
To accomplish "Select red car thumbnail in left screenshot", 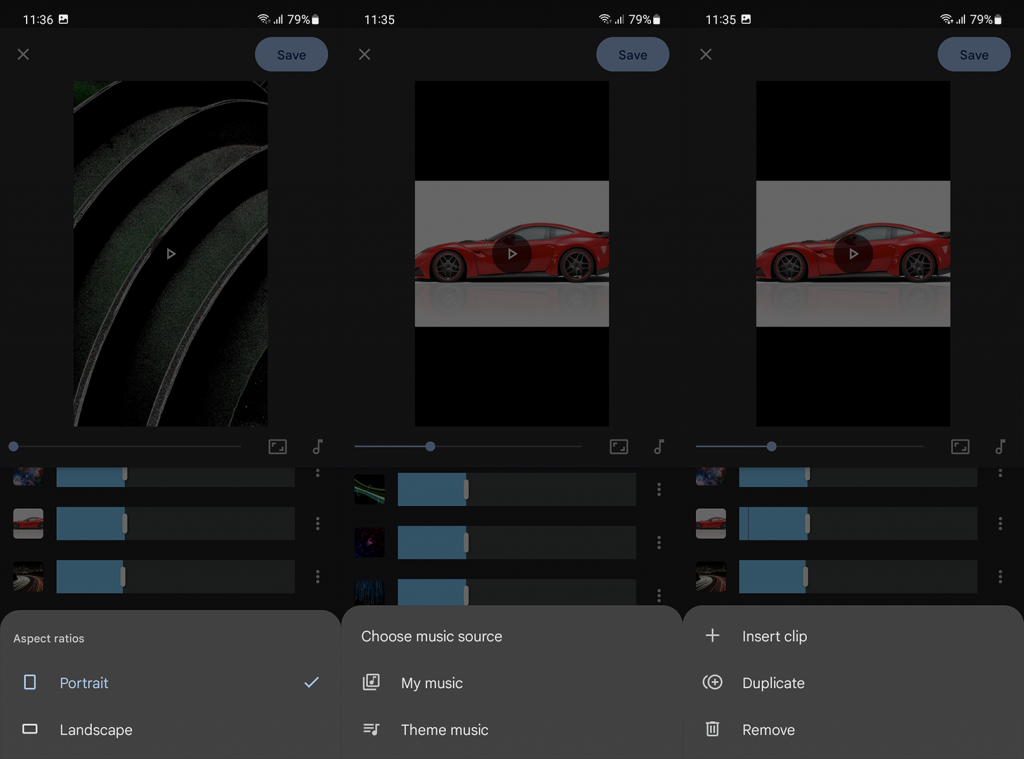I will click(x=28, y=523).
